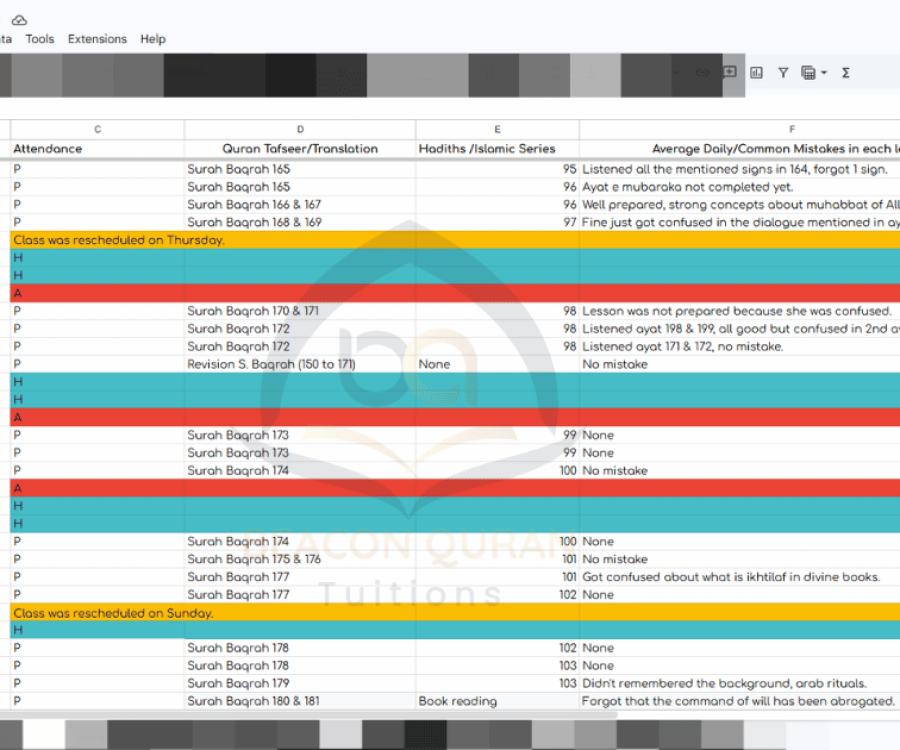Select the cell containing 97
The width and height of the screenshot is (900, 750).
(x=497, y=222)
